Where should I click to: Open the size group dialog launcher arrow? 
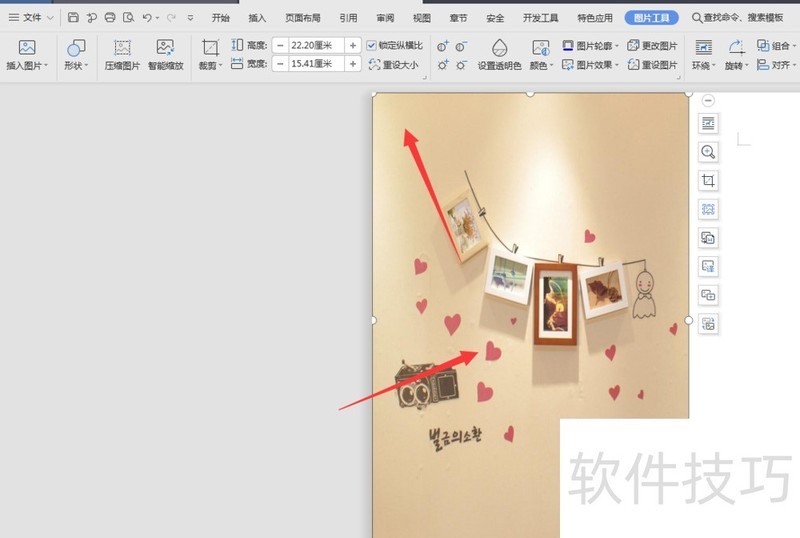pyautogui.click(x=424, y=78)
